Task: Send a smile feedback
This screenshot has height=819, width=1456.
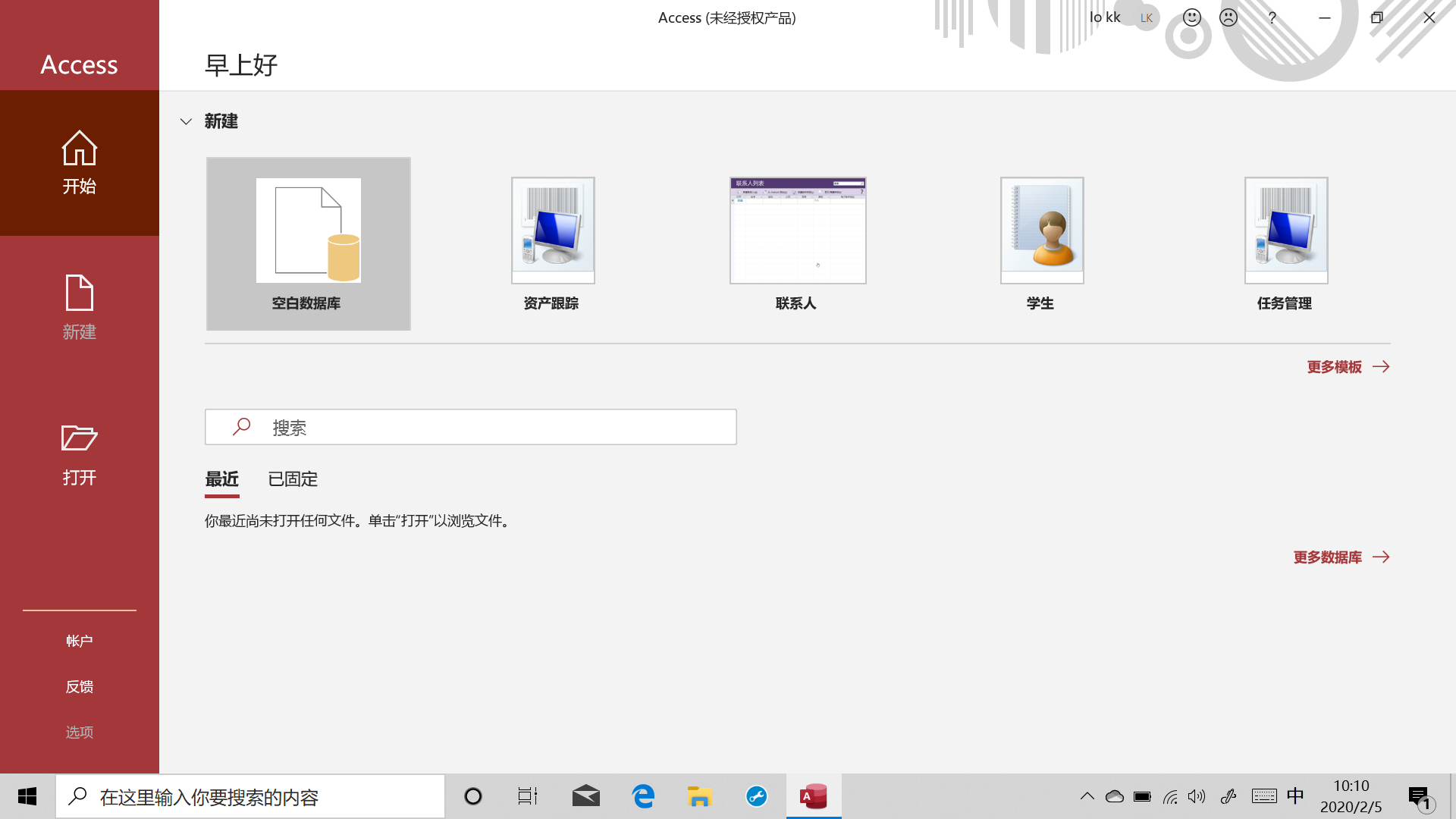Action: [1192, 17]
